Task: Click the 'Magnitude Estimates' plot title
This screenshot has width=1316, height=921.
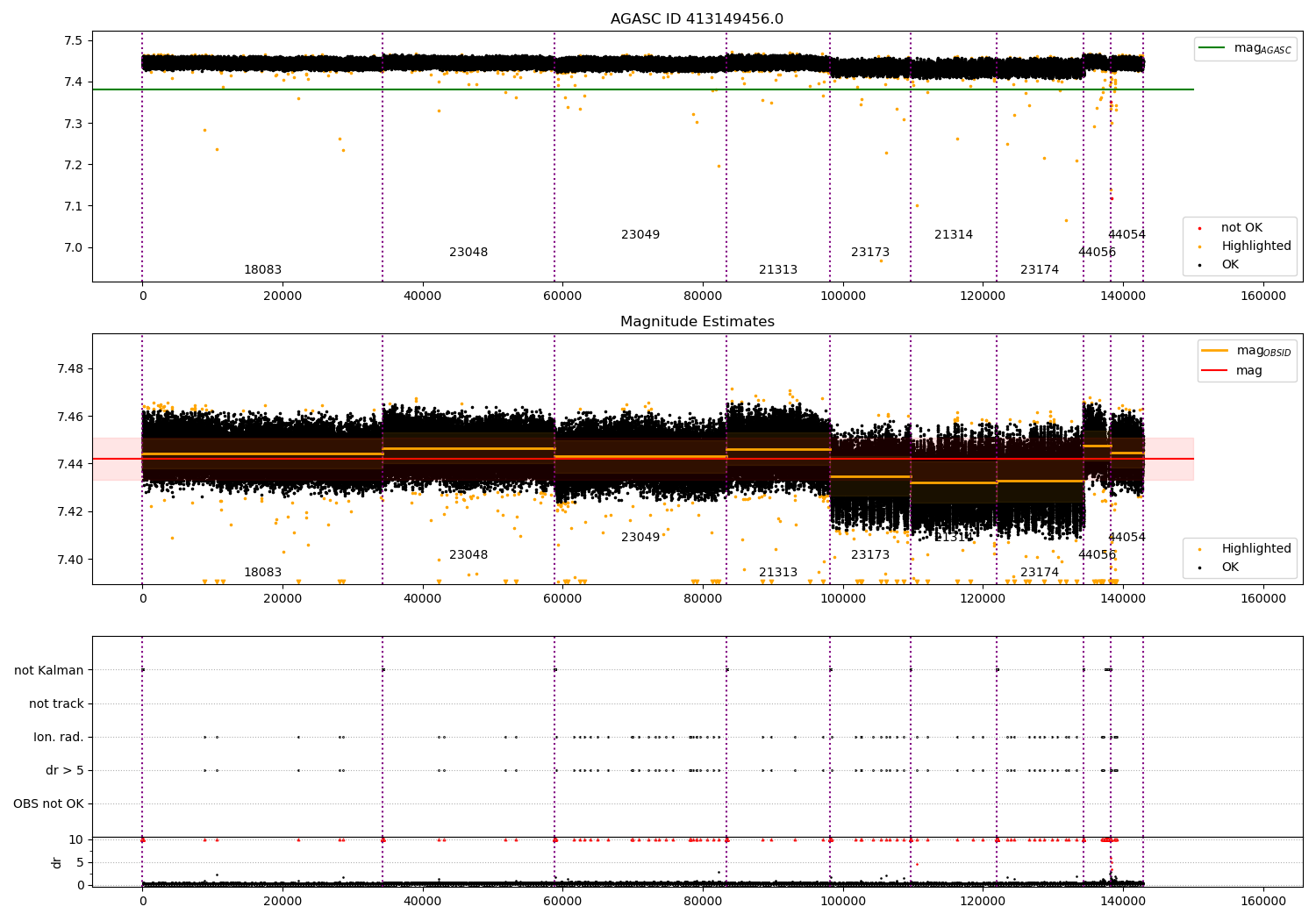Action: (697, 322)
